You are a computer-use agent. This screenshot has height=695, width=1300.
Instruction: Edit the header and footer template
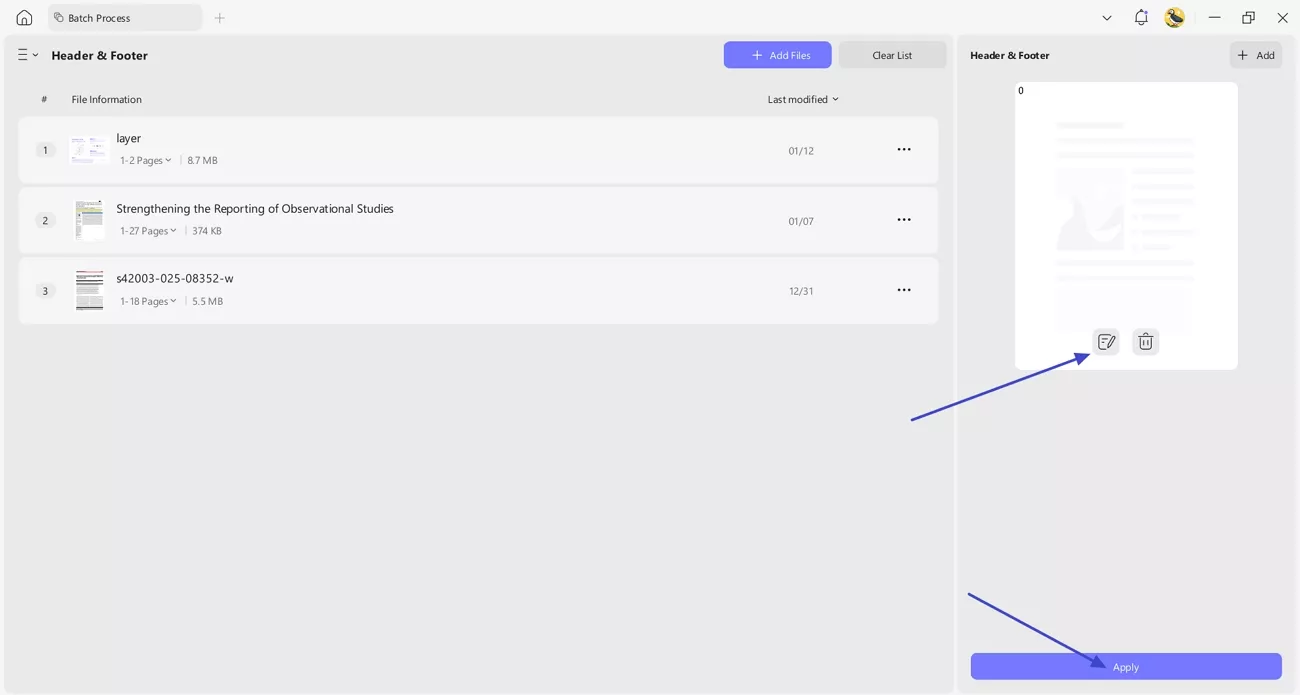(x=1106, y=341)
